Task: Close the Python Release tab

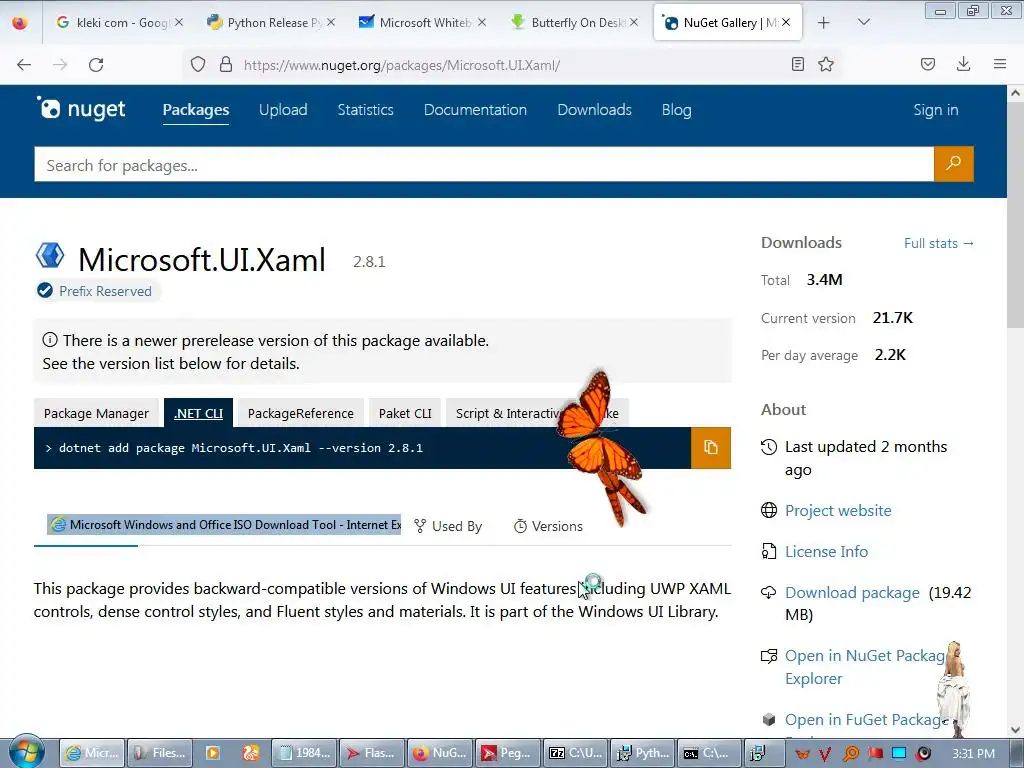Action: tap(331, 22)
